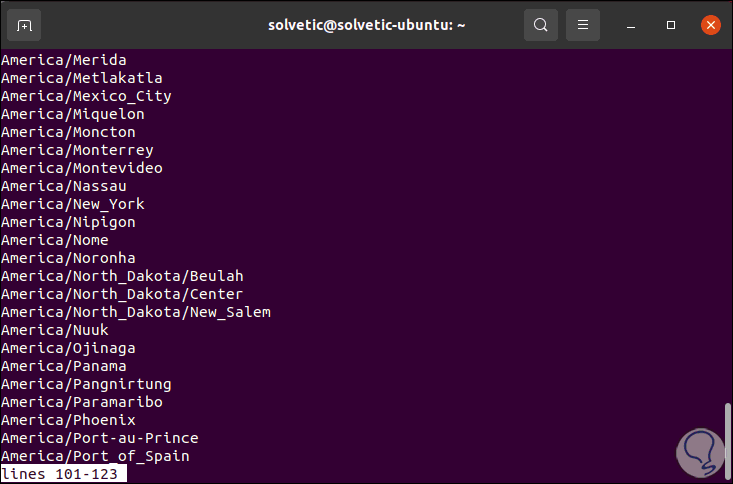Open the hamburger menu

coord(584,24)
